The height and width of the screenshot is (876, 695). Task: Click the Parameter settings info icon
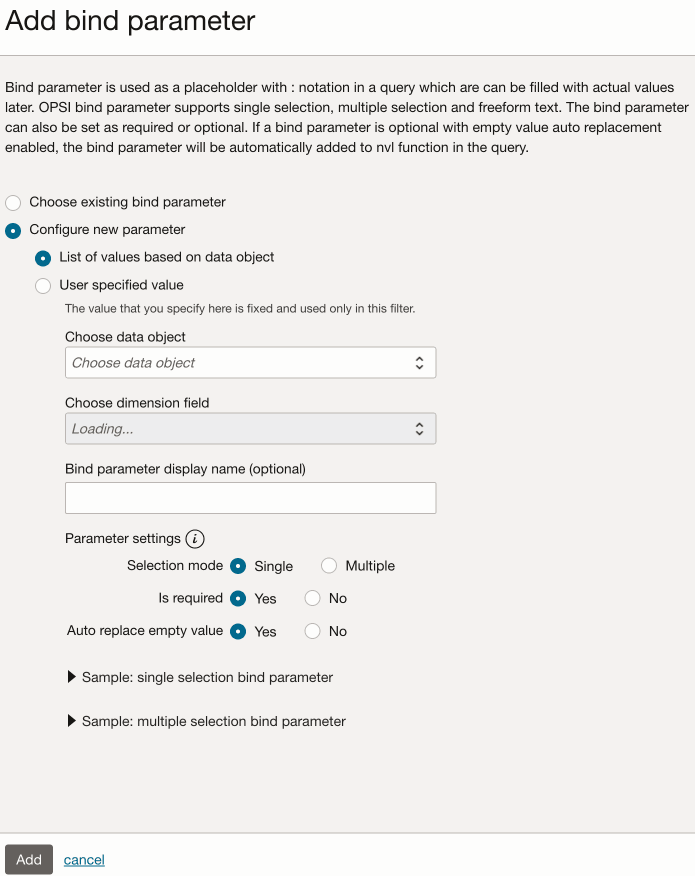[196, 538]
